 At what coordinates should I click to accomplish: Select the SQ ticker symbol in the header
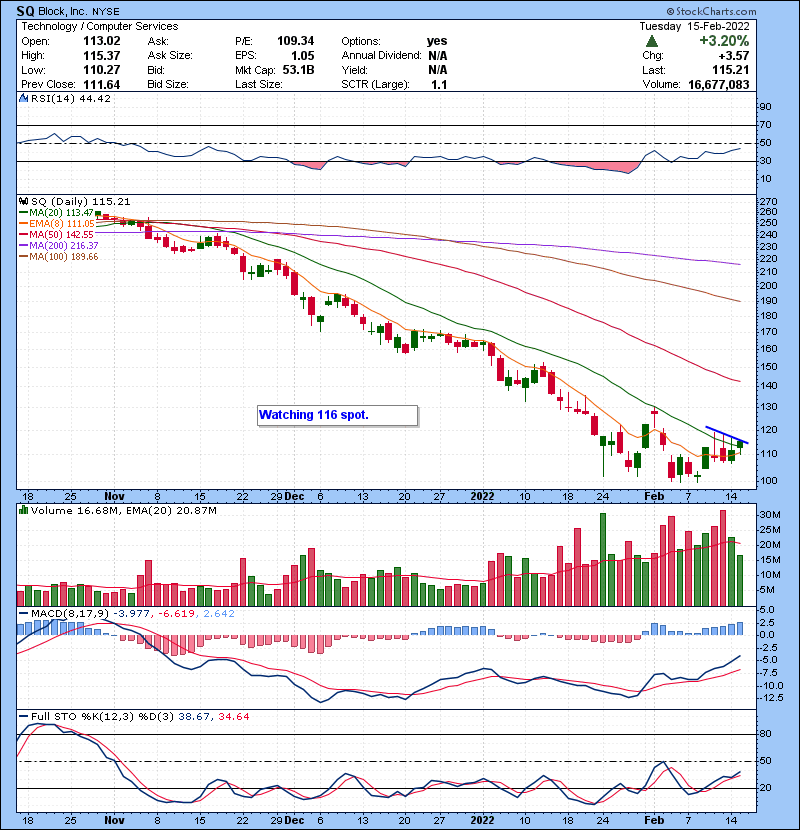[25, 11]
